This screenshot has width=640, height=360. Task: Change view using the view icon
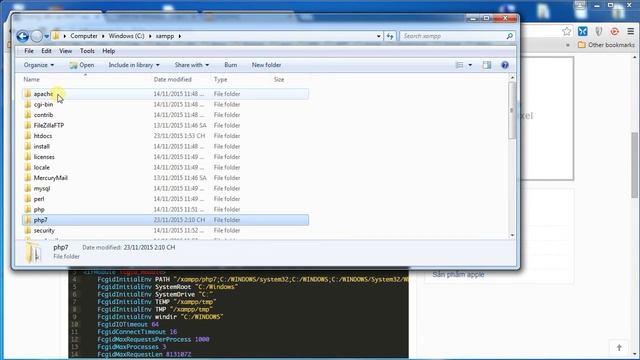click(x=460, y=65)
